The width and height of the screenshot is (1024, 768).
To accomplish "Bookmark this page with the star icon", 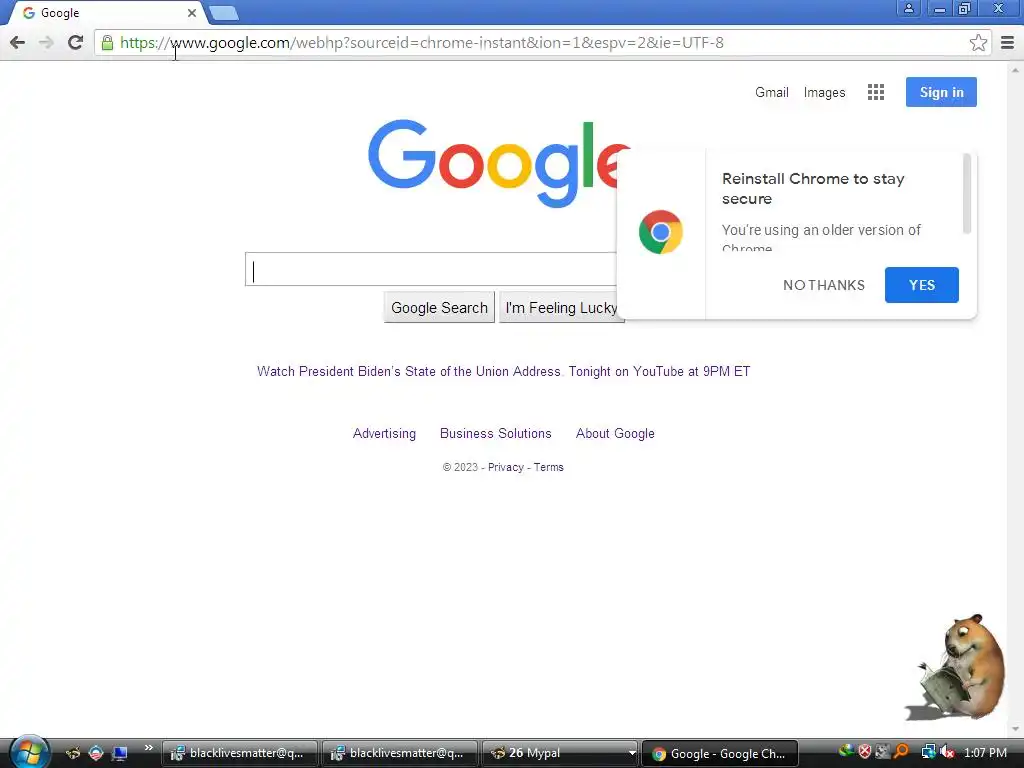I will (978, 43).
